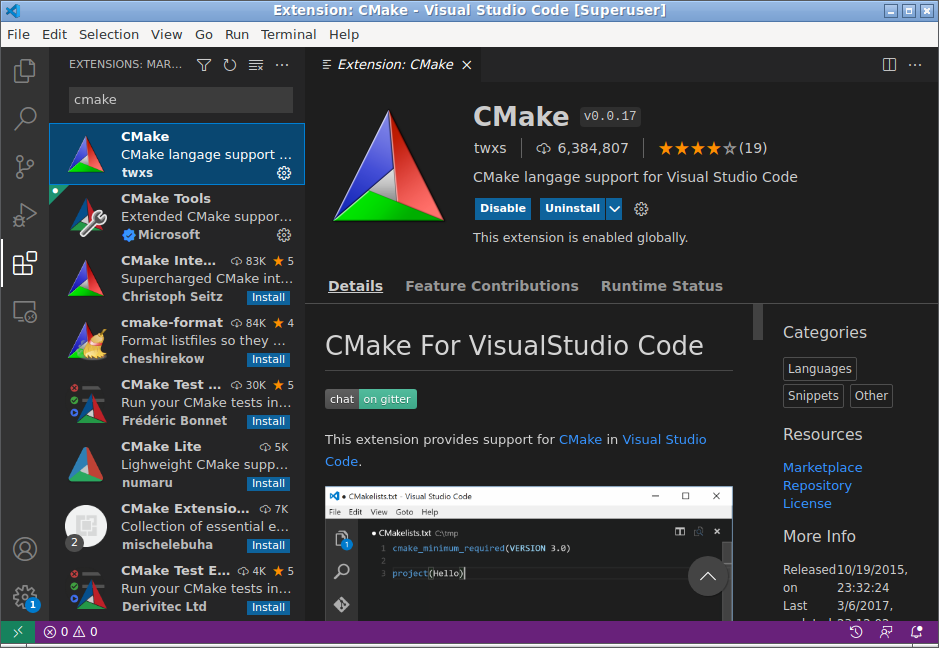
Task: Open the File menu
Action: 19,35
